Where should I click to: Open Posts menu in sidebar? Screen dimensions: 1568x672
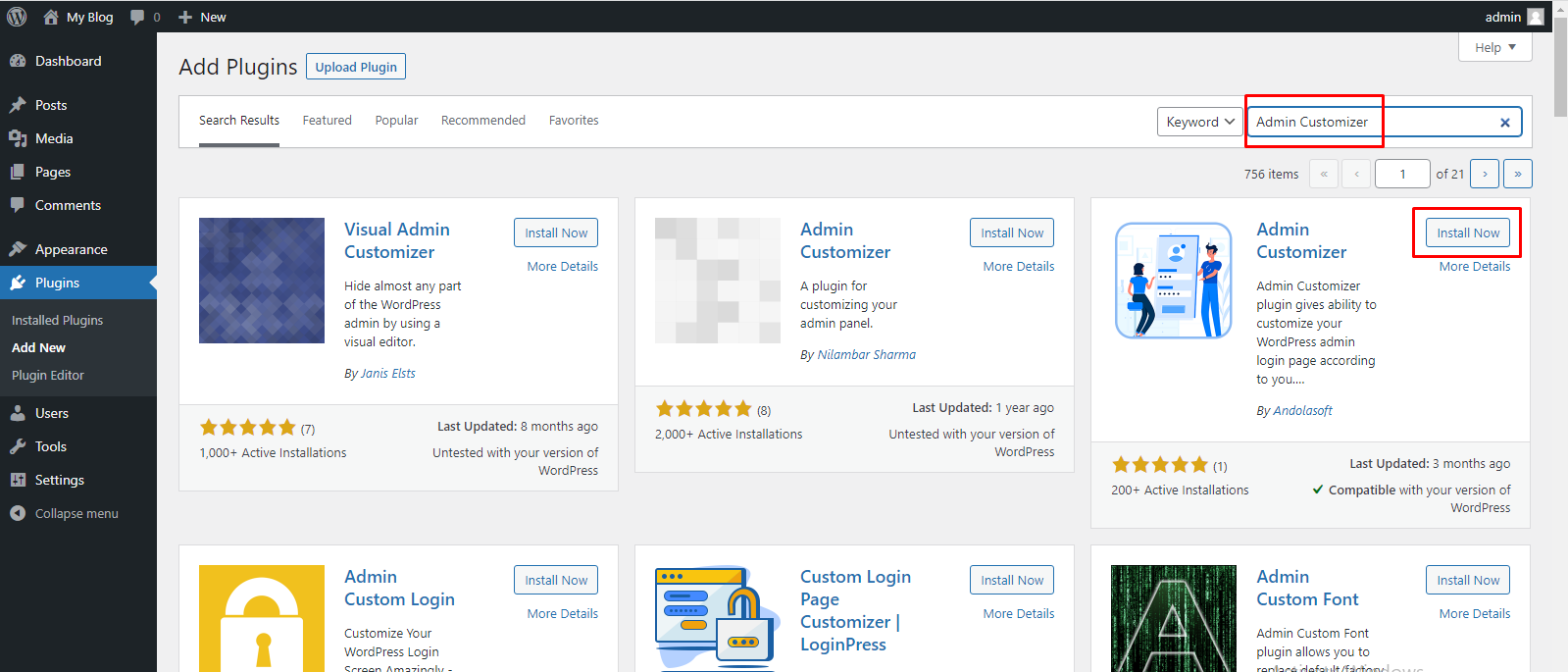tap(51, 105)
